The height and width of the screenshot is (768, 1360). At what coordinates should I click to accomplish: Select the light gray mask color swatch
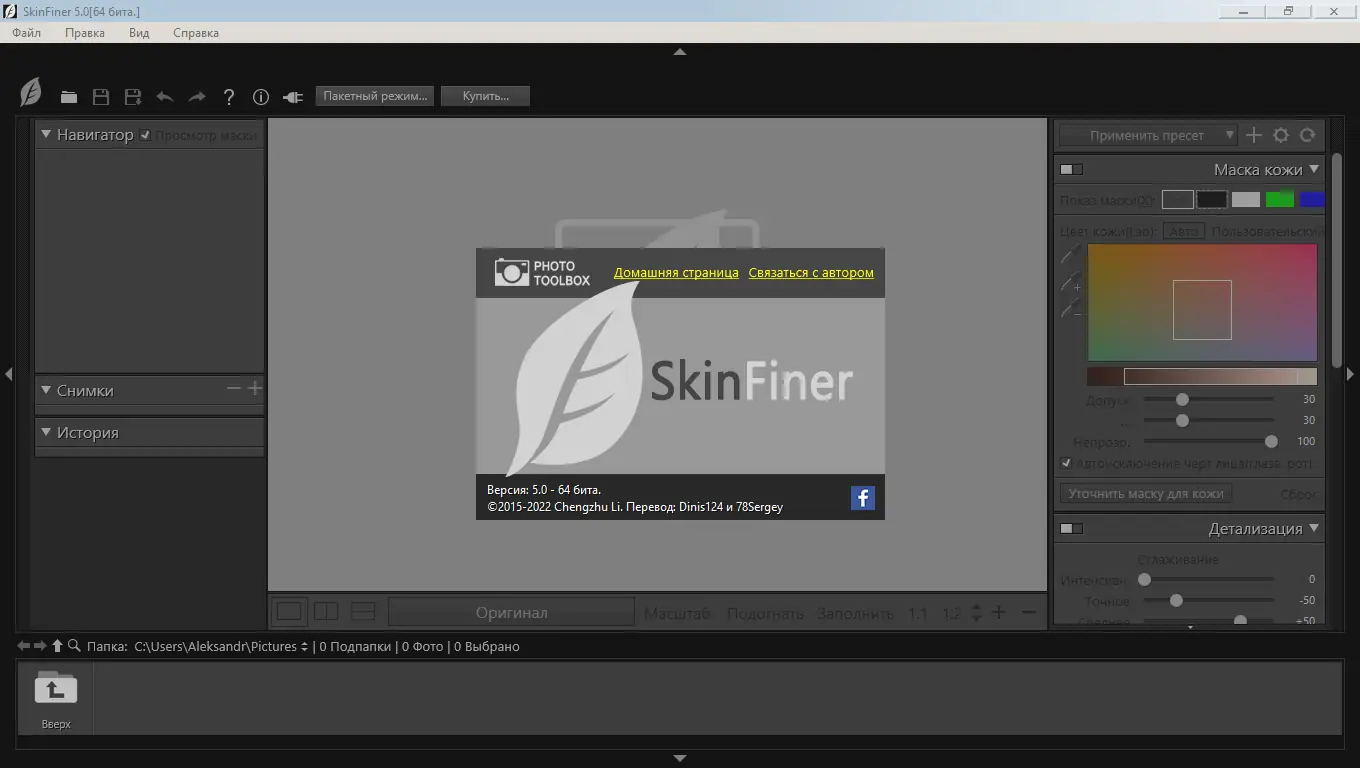point(1246,199)
